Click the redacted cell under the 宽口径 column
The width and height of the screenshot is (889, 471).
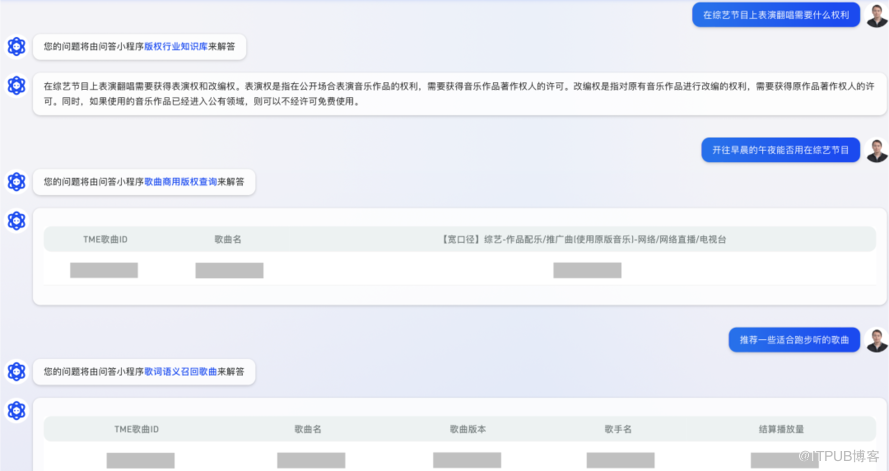(x=587, y=270)
